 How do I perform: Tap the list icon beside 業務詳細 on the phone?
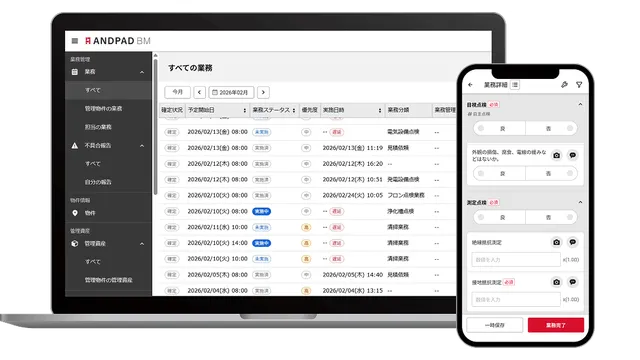point(515,85)
